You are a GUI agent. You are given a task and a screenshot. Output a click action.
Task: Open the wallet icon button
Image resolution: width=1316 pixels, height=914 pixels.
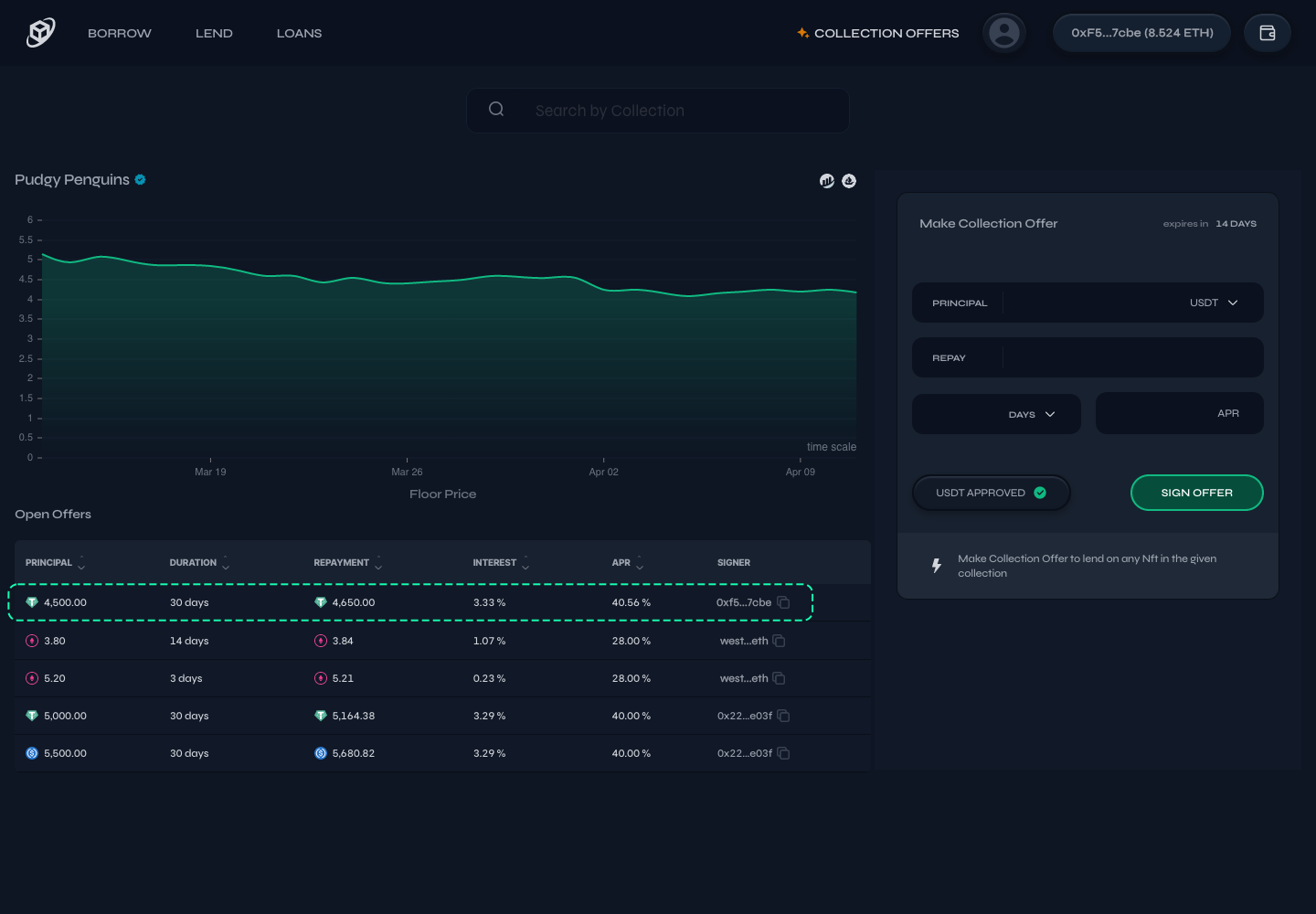[1267, 33]
